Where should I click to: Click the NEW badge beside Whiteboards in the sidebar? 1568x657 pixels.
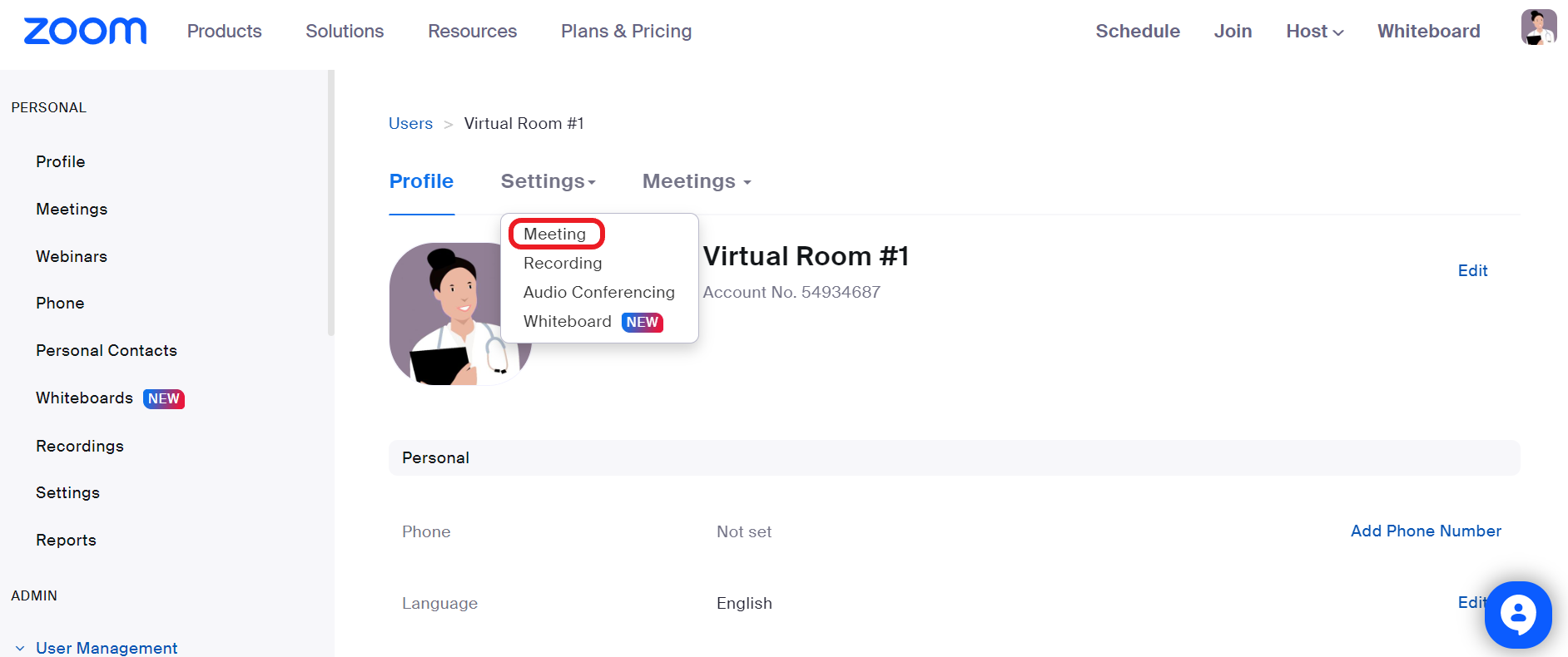(164, 399)
